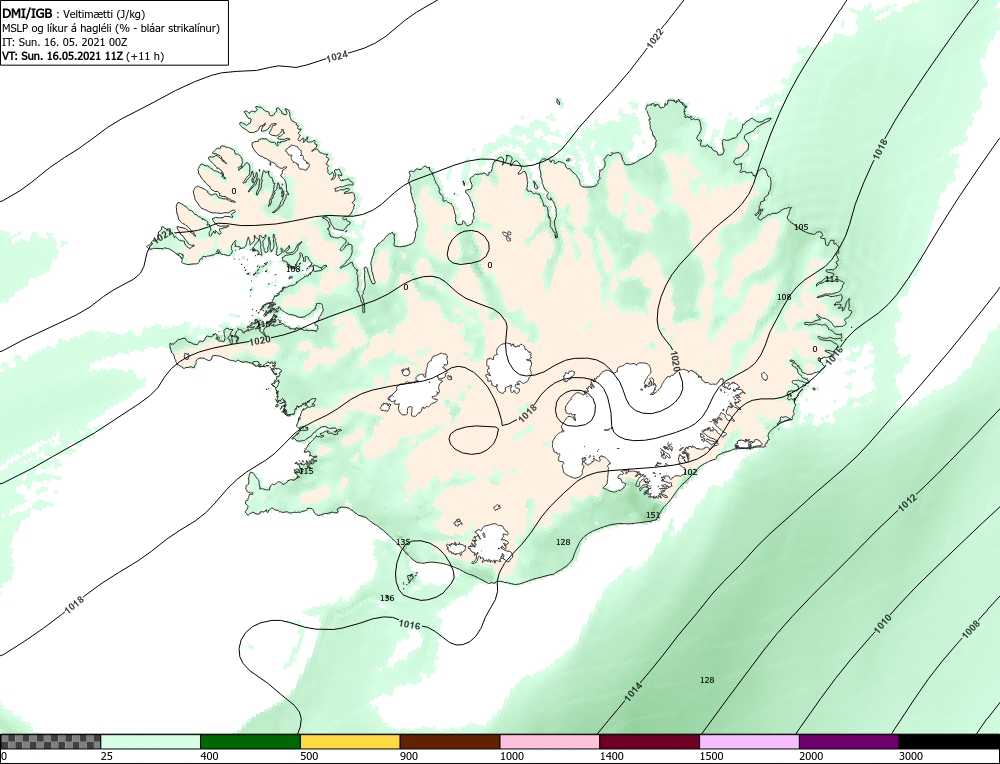The image size is (1000, 764).
Task: Click the dark purple 2000–3000 legend swatch
Action: click(x=849, y=741)
